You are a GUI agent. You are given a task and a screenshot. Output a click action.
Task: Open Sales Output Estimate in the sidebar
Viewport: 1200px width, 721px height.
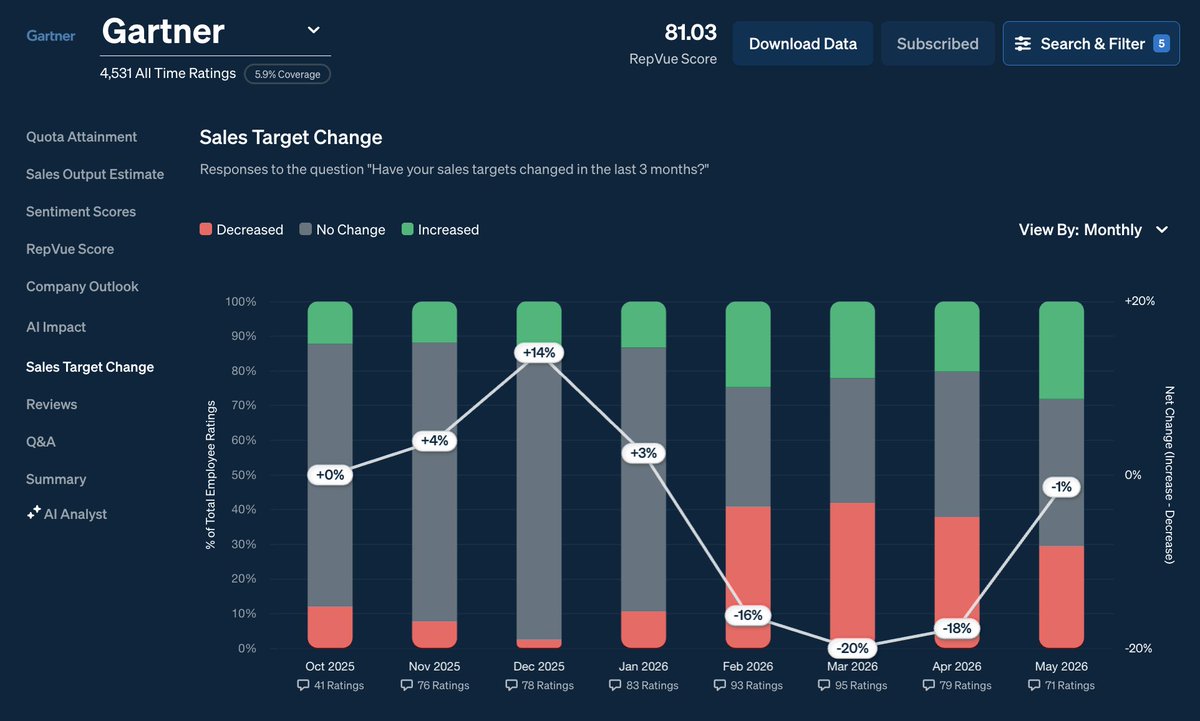(95, 174)
